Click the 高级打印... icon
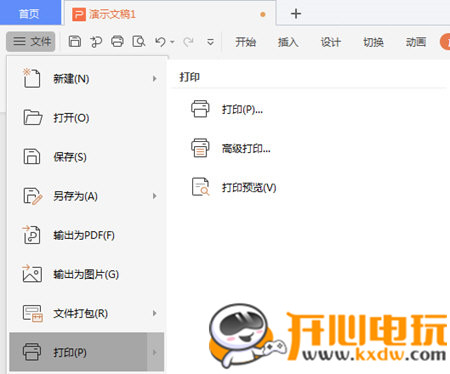The width and height of the screenshot is (450, 374). click(200, 148)
